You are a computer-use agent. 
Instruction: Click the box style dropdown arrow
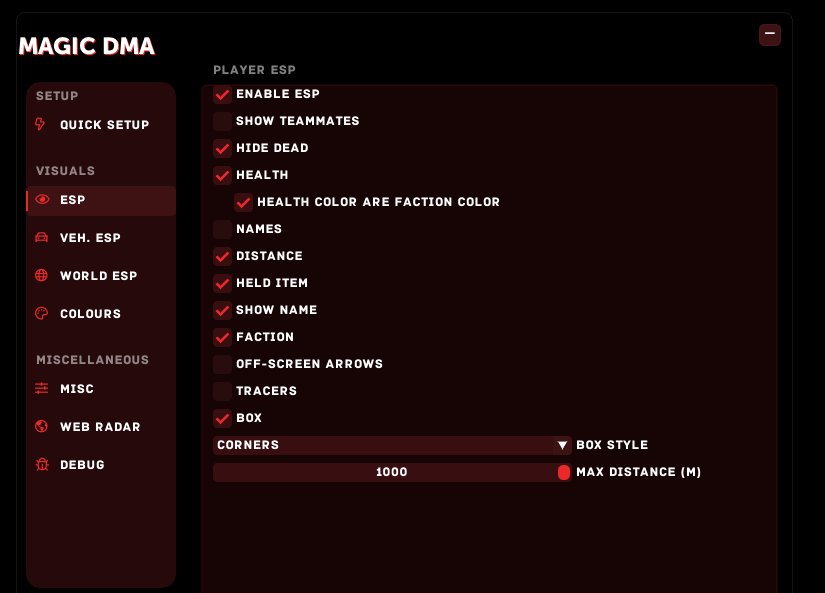[562, 445]
